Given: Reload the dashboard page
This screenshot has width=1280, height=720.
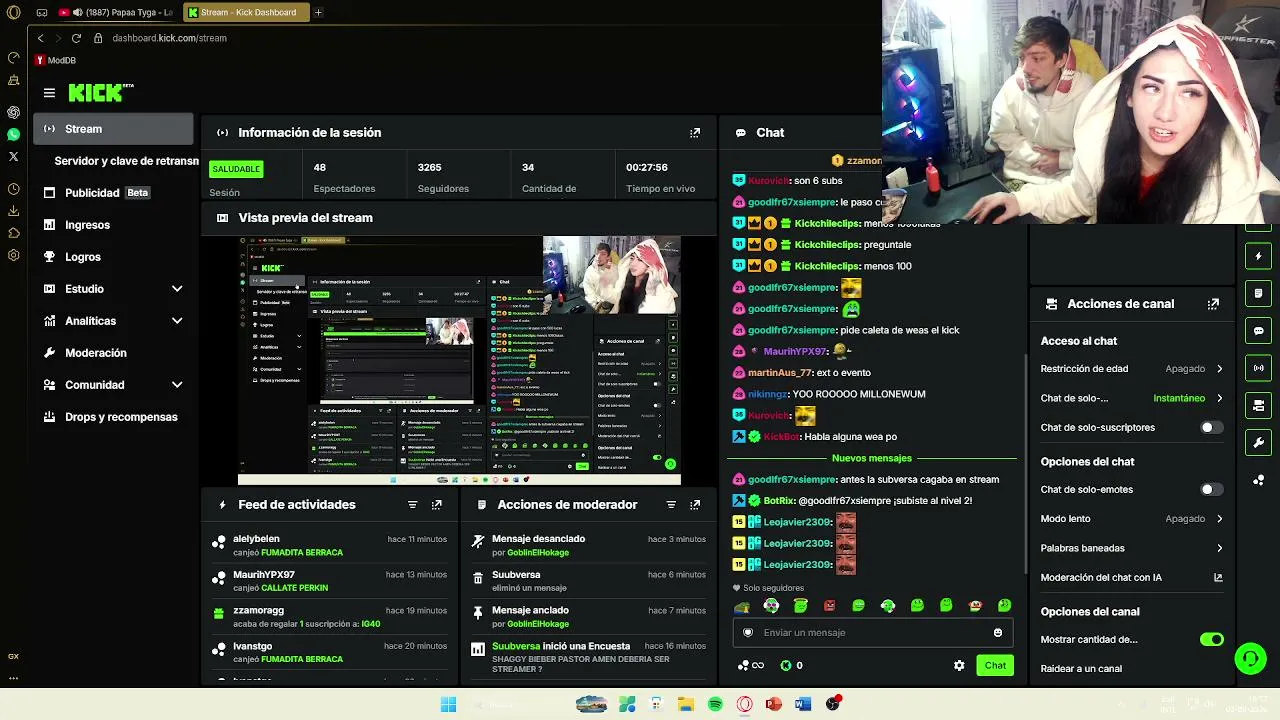Looking at the screenshot, I should tap(76, 38).
